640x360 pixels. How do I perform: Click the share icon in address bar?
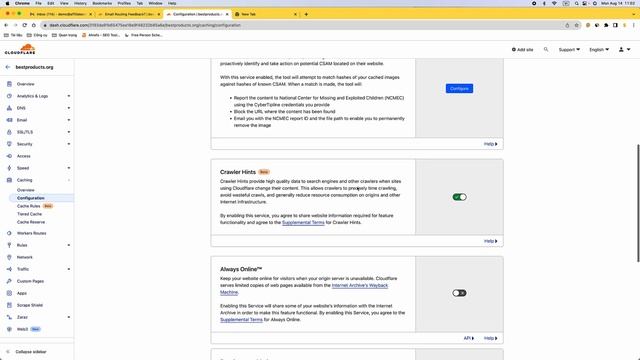pyautogui.click(x=567, y=25)
